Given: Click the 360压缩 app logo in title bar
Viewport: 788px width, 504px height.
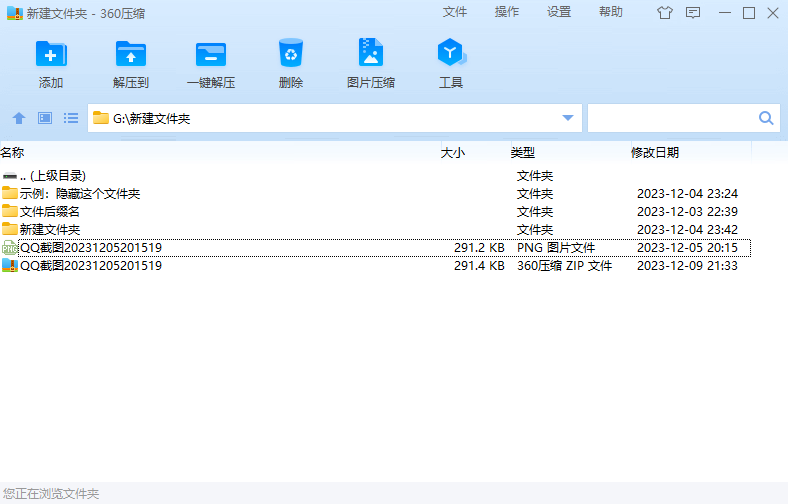Looking at the screenshot, I should tap(15, 13).
